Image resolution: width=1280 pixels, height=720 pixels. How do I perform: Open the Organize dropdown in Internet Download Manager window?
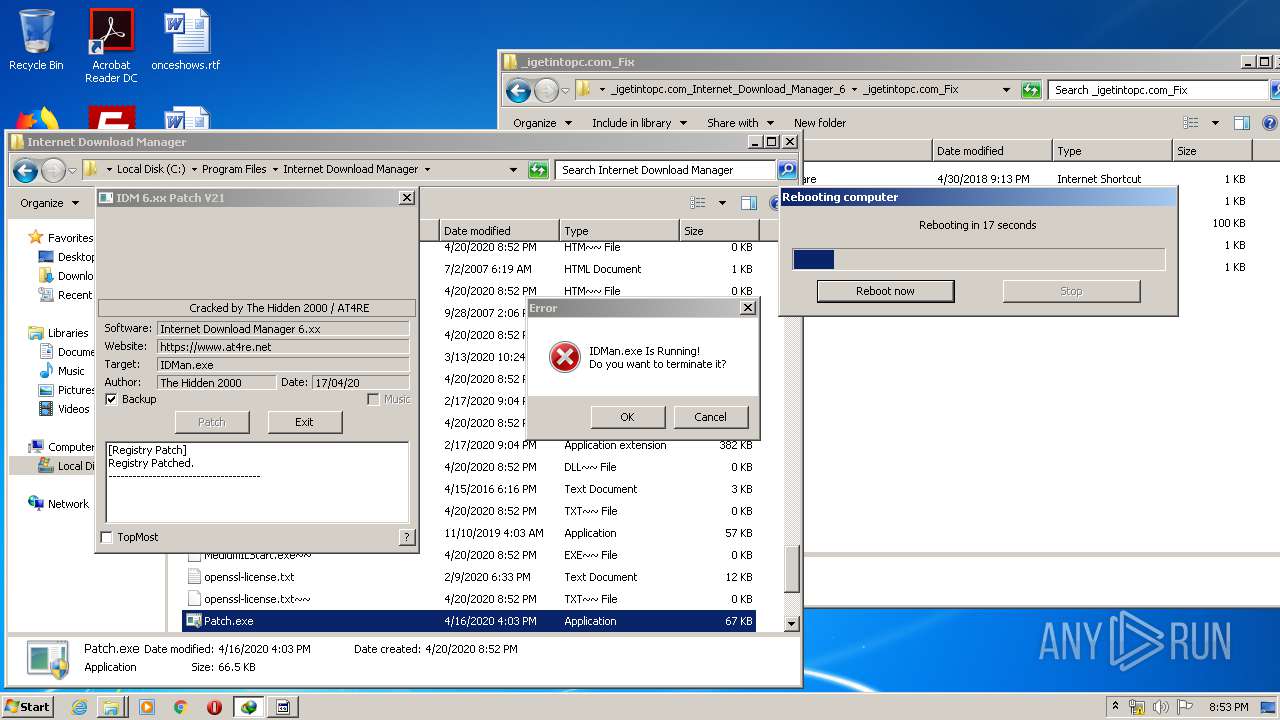[49, 203]
